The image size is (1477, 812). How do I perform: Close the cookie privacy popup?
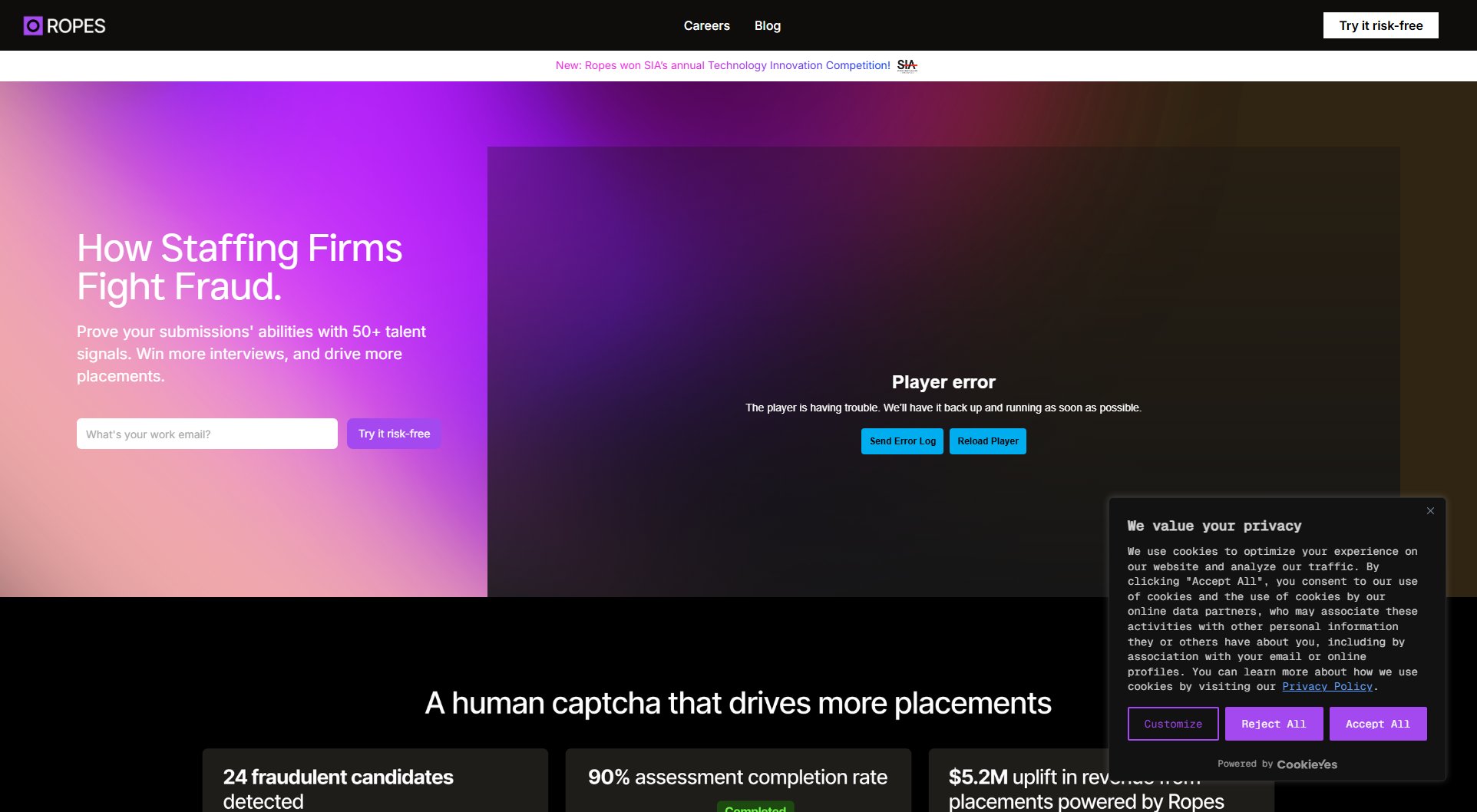coord(1430,511)
